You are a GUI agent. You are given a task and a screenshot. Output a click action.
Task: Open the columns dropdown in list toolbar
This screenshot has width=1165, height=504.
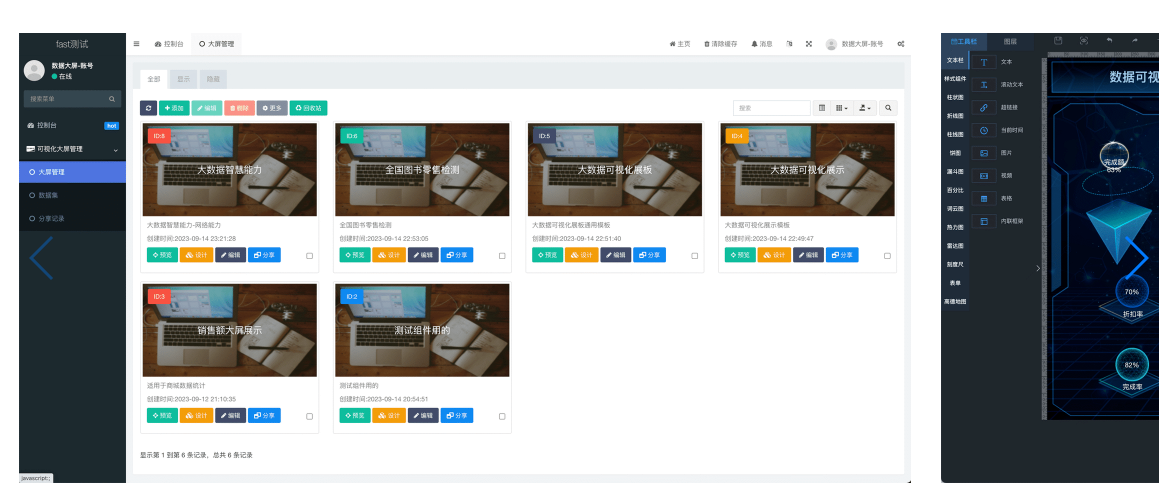[x=842, y=108]
